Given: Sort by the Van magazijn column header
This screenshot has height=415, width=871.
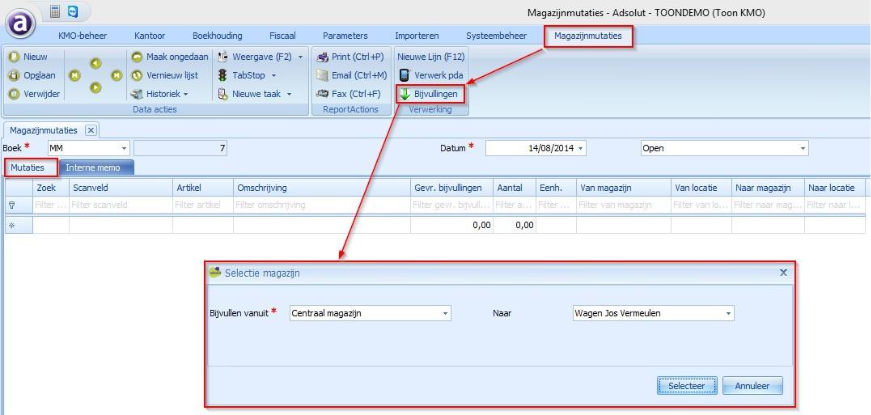Looking at the screenshot, I should pyautogui.click(x=623, y=188).
